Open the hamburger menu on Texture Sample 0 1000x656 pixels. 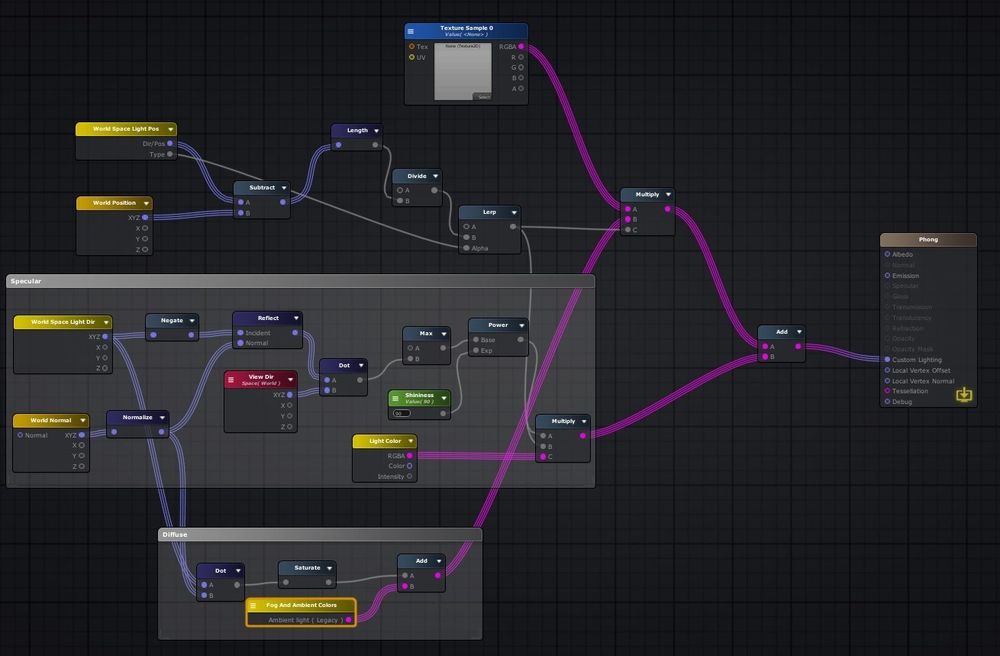(410, 31)
